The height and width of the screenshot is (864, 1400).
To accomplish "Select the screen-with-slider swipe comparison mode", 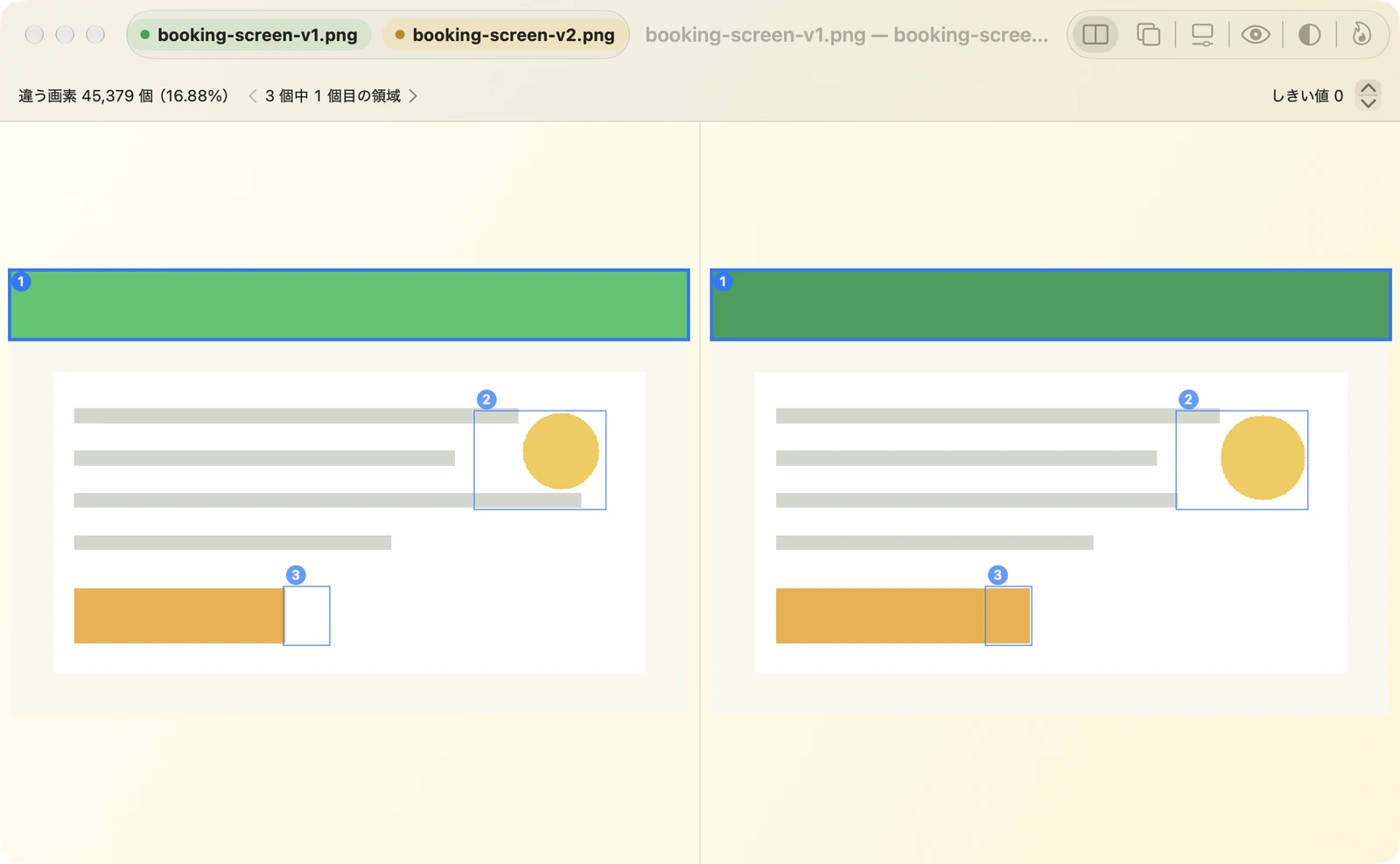I will [1202, 35].
